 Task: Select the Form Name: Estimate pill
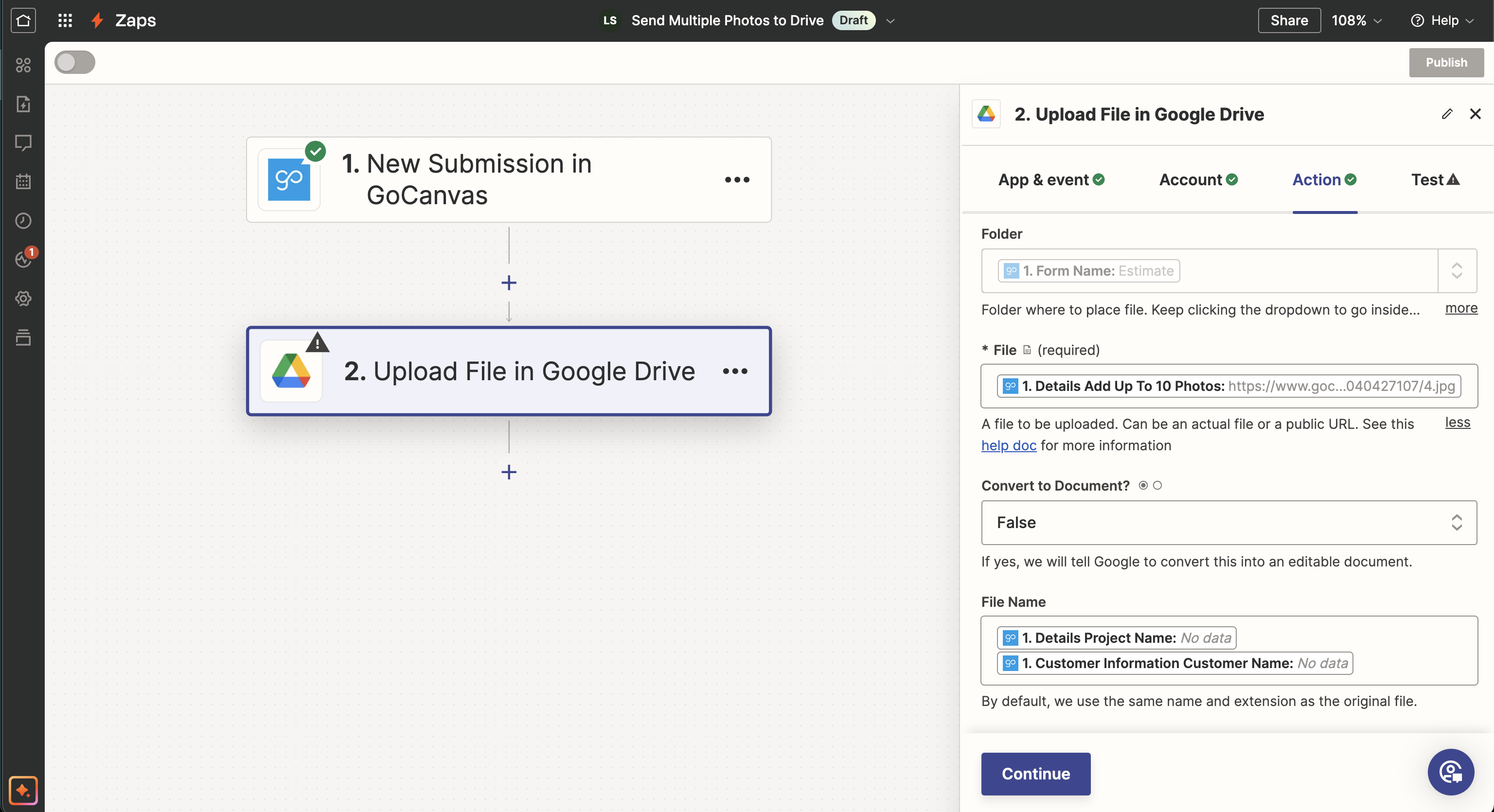tap(1088, 271)
